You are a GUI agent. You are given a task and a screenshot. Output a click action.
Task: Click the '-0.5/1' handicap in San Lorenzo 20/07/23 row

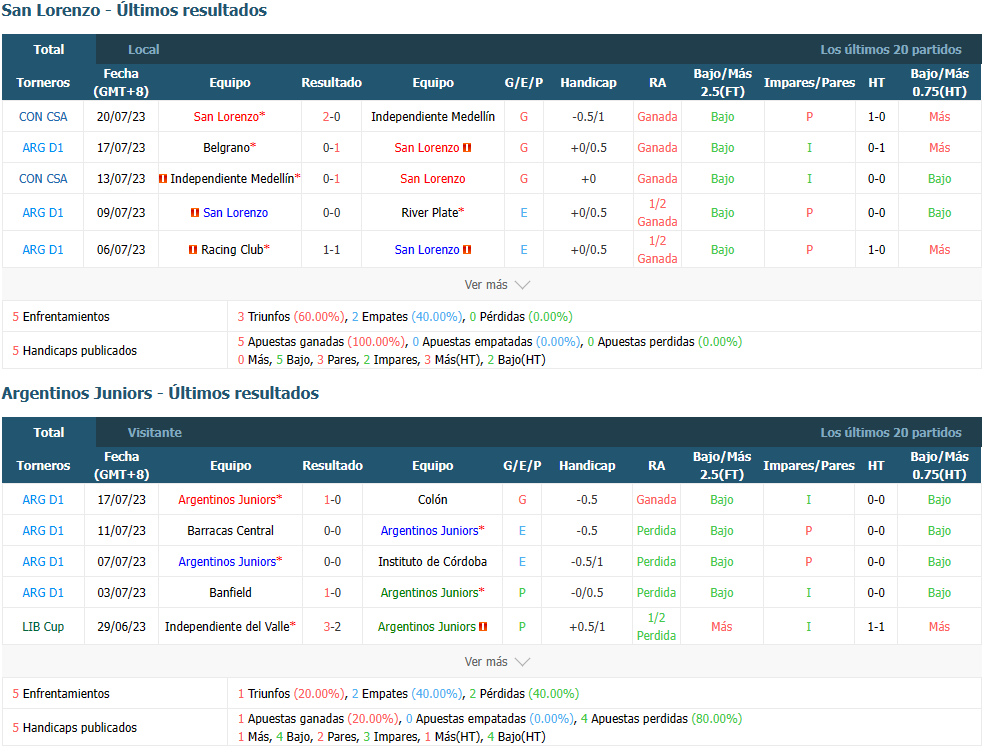pyautogui.click(x=589, y=116)
